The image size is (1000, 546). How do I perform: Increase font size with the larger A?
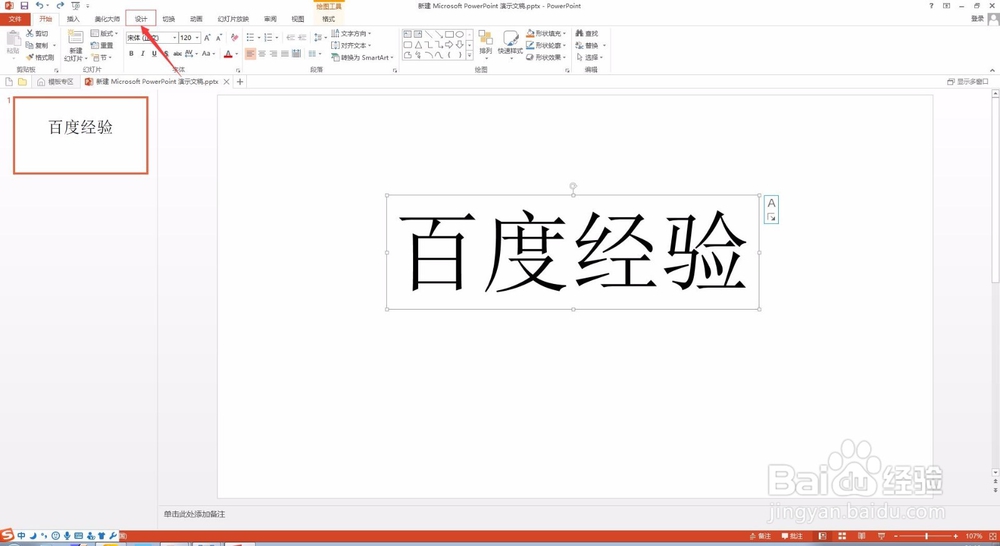point(207,38)
